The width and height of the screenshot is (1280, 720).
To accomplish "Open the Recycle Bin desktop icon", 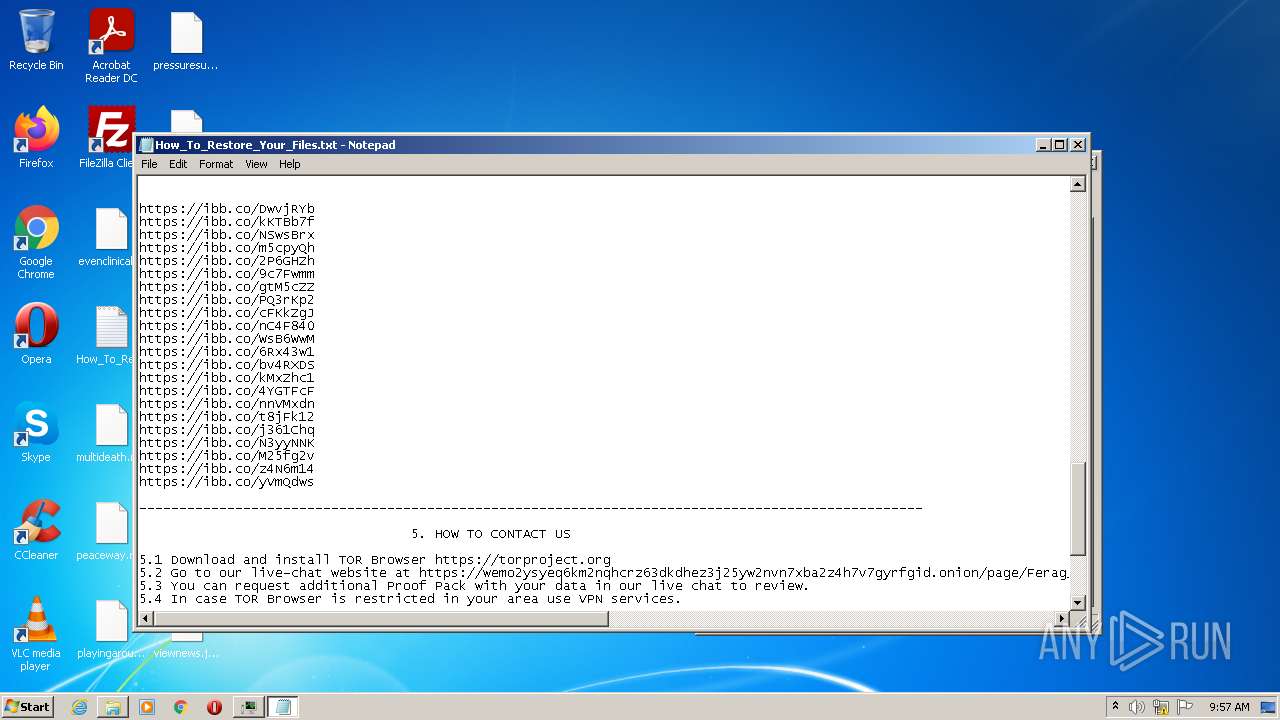I will point(36,41).
